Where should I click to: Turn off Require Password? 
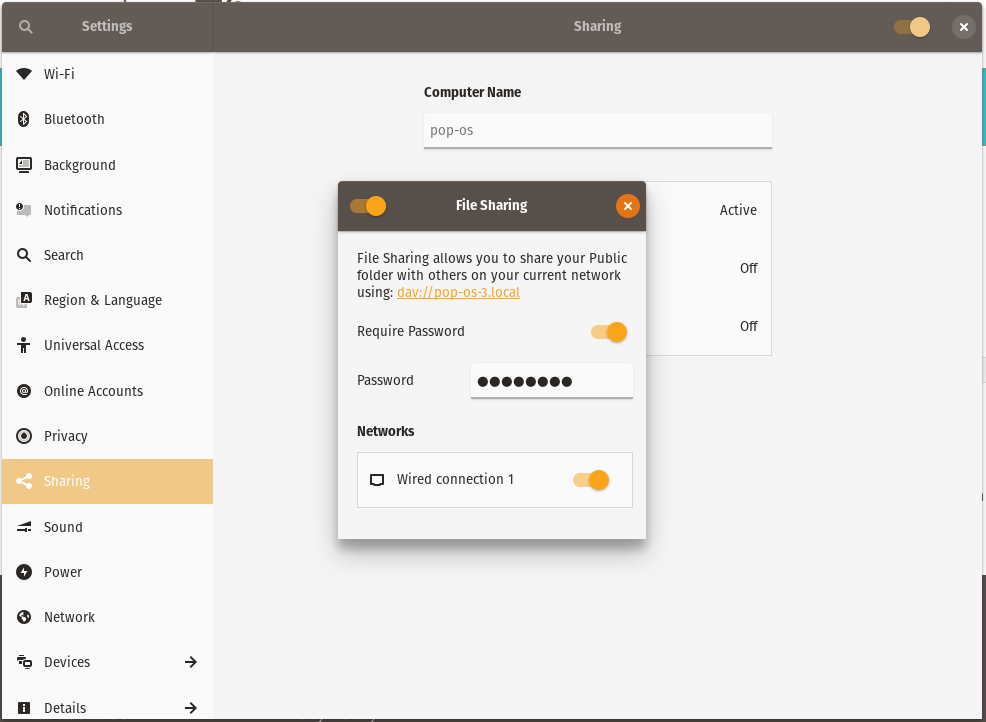(607, 331)
